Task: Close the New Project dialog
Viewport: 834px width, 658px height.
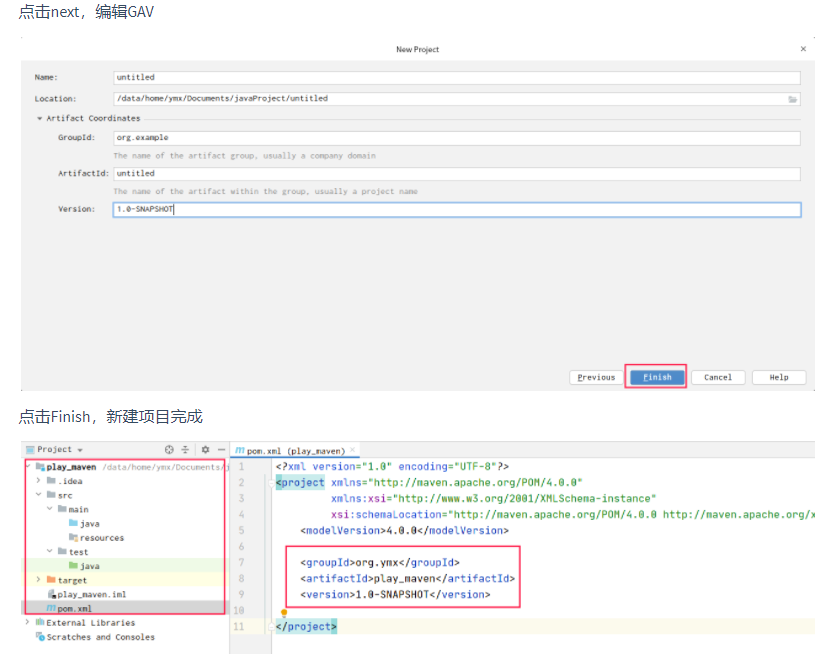Action: (803, 49)
